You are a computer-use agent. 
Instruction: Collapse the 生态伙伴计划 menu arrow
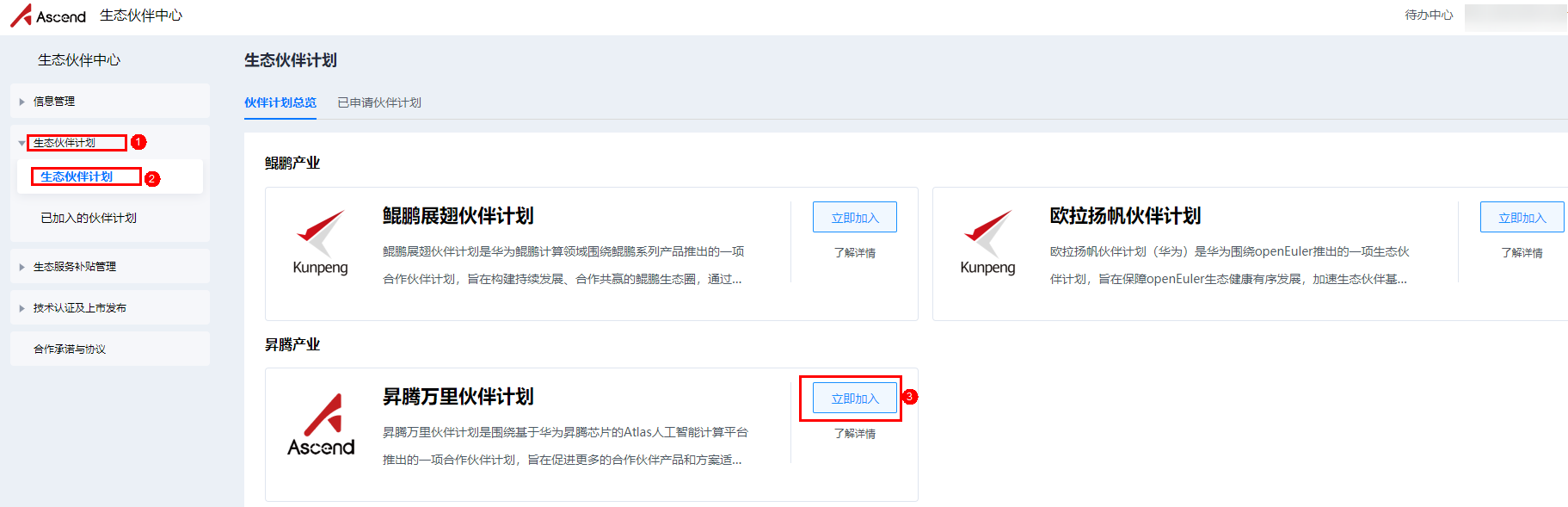click(22, 143)
